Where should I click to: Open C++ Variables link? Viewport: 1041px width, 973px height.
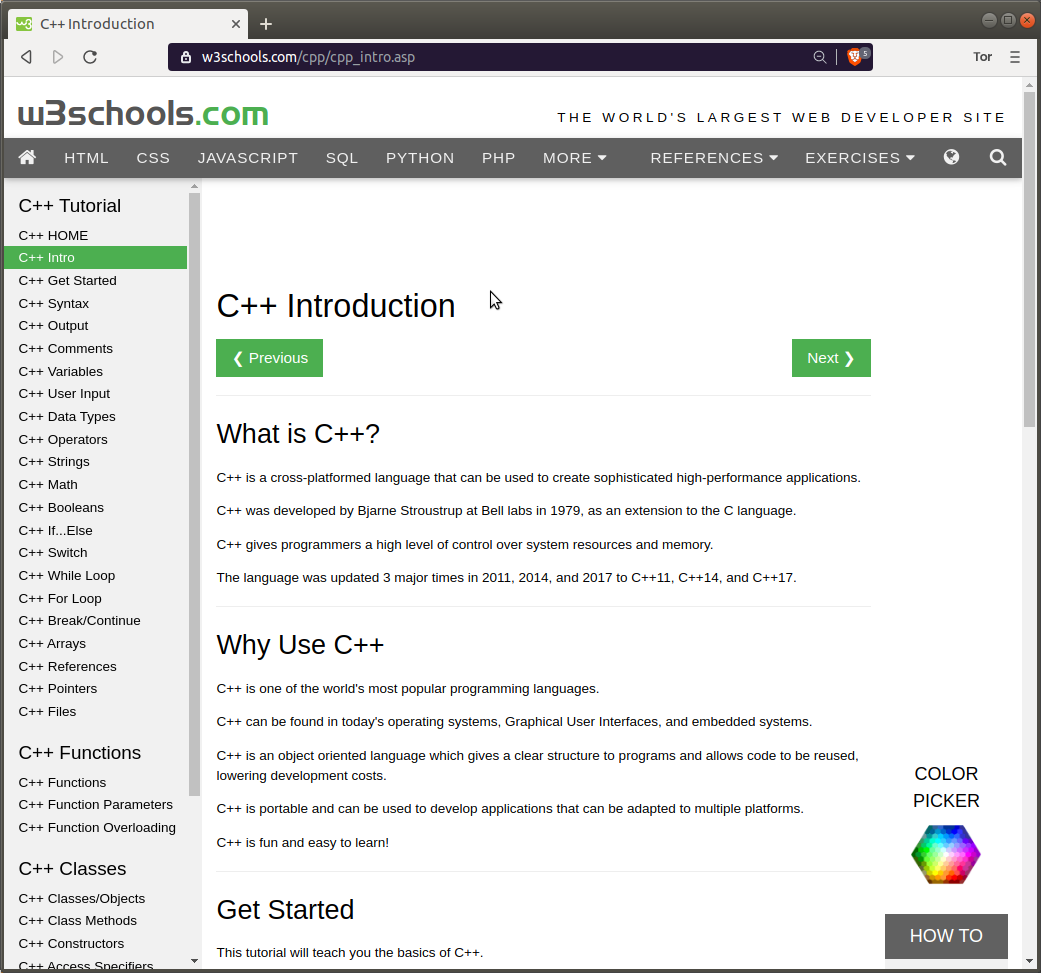coord(60,372)
